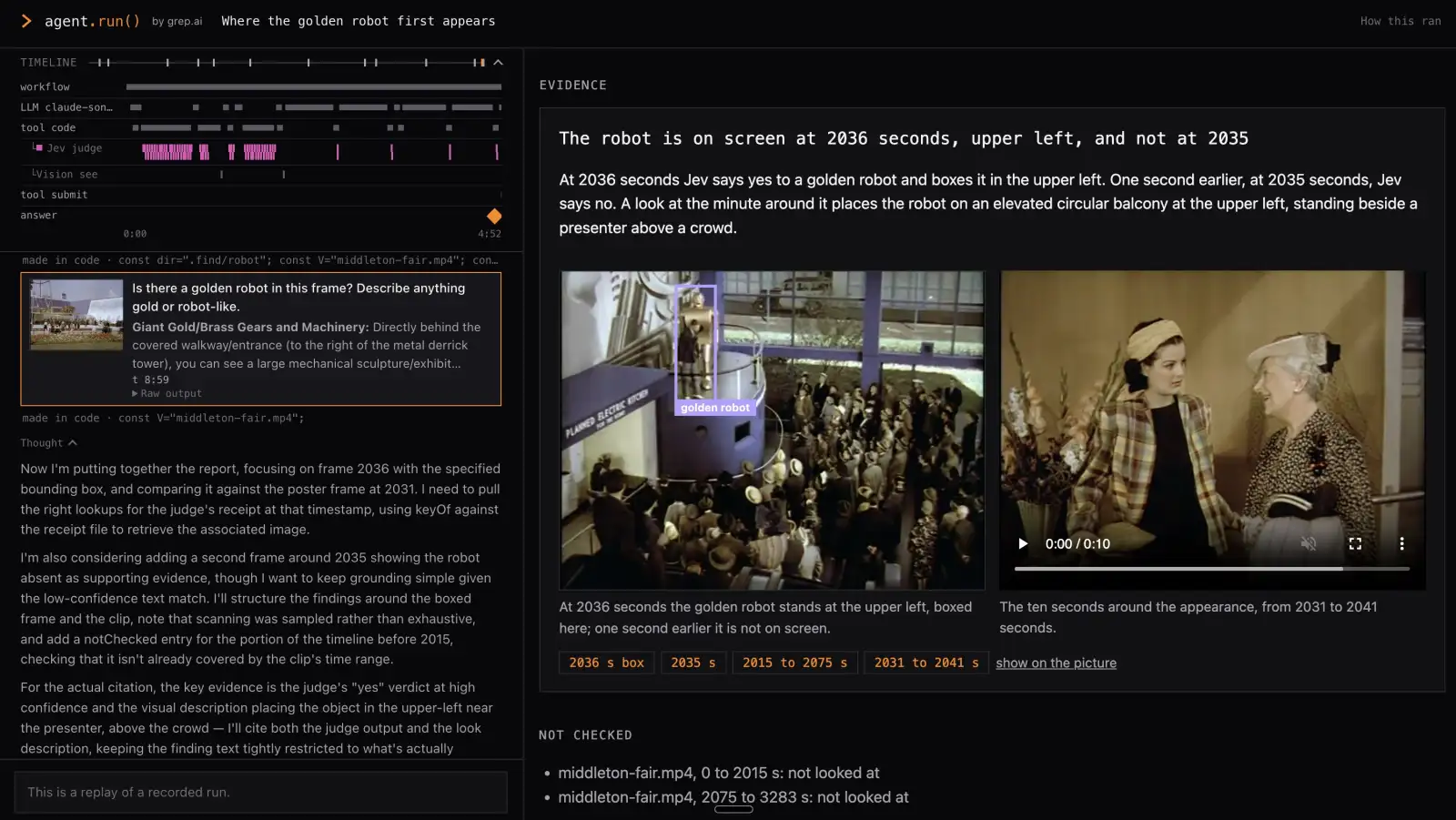Collapse the TIMELINE panel chevron
The width and height of the screenshot is (1456, 820).
pyautogui.click(x=498, y=63)
